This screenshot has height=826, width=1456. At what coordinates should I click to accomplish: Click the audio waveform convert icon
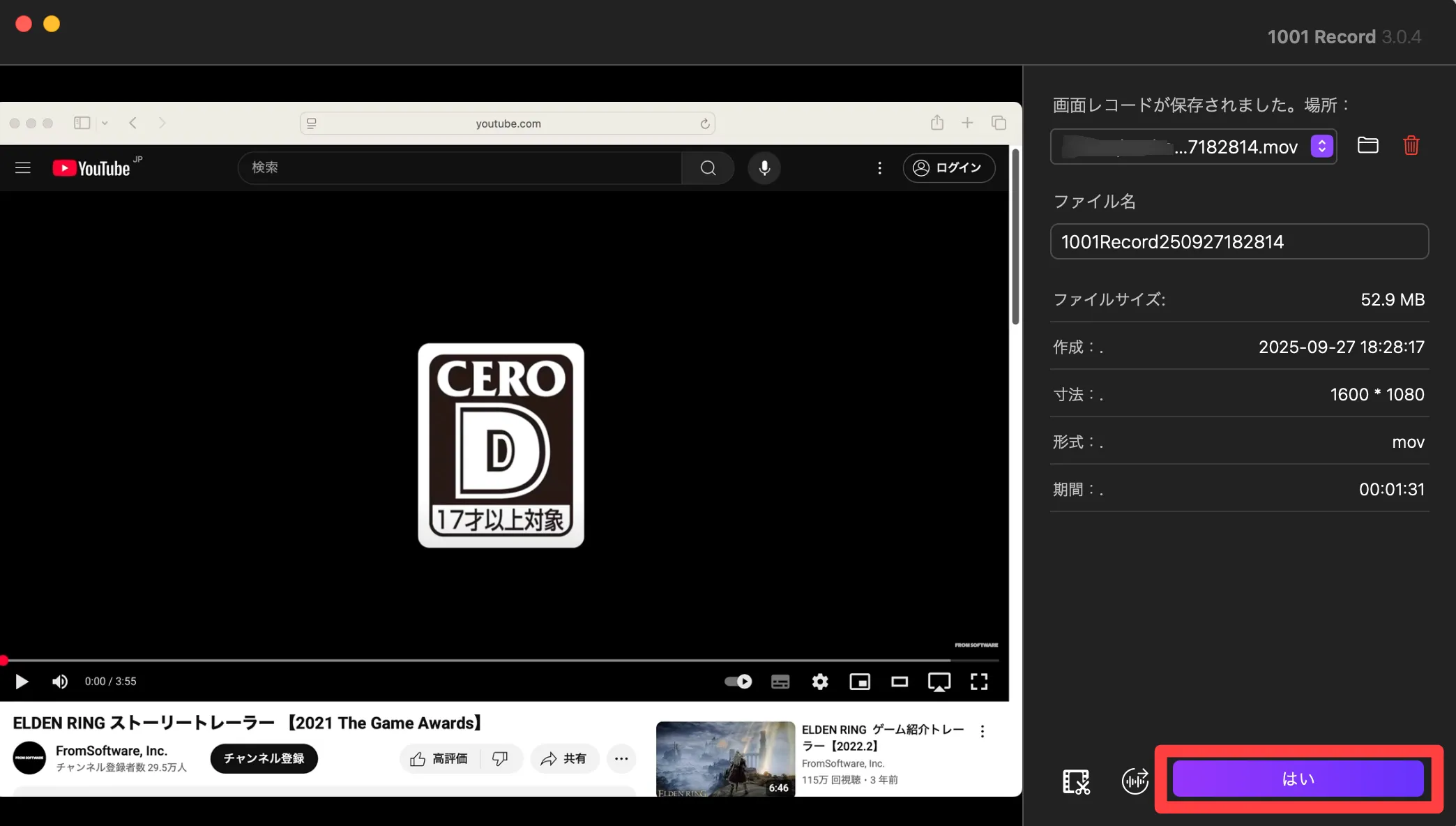point(1135,781)
